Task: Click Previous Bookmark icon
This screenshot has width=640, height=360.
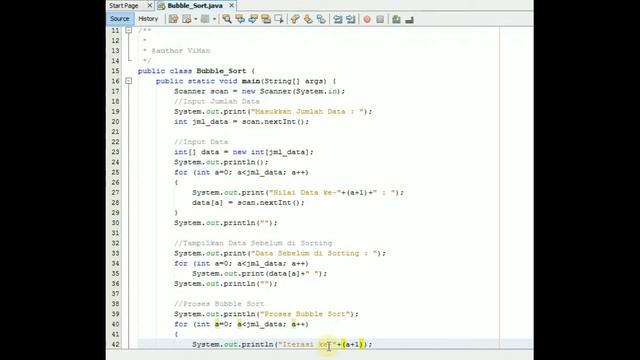Action: pyautogui.click(x=295, y=19)
